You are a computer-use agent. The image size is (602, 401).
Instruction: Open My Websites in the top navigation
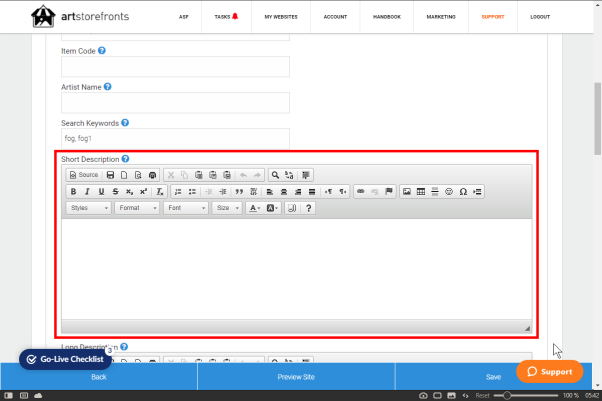click(281, 17)
